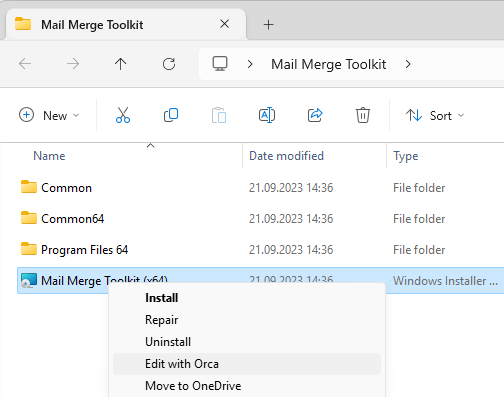Close the Mail Merge Toolkit tab
The image size is (504, 397).
coord(225,24)
